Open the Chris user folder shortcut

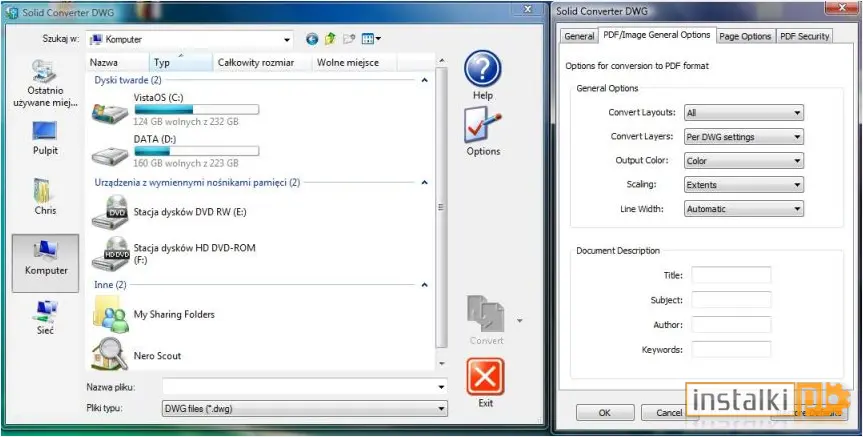pyautogui.click(x=45, y=196)
